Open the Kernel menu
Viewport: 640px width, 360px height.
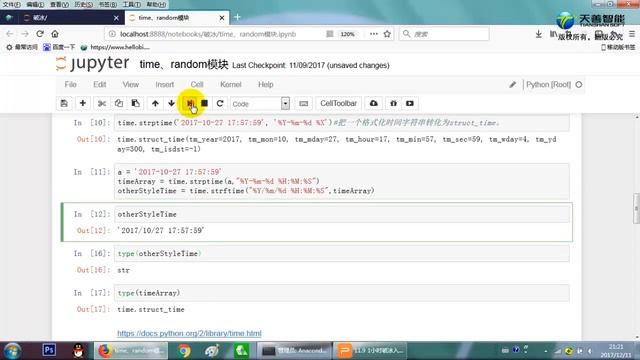pos(231,84)
